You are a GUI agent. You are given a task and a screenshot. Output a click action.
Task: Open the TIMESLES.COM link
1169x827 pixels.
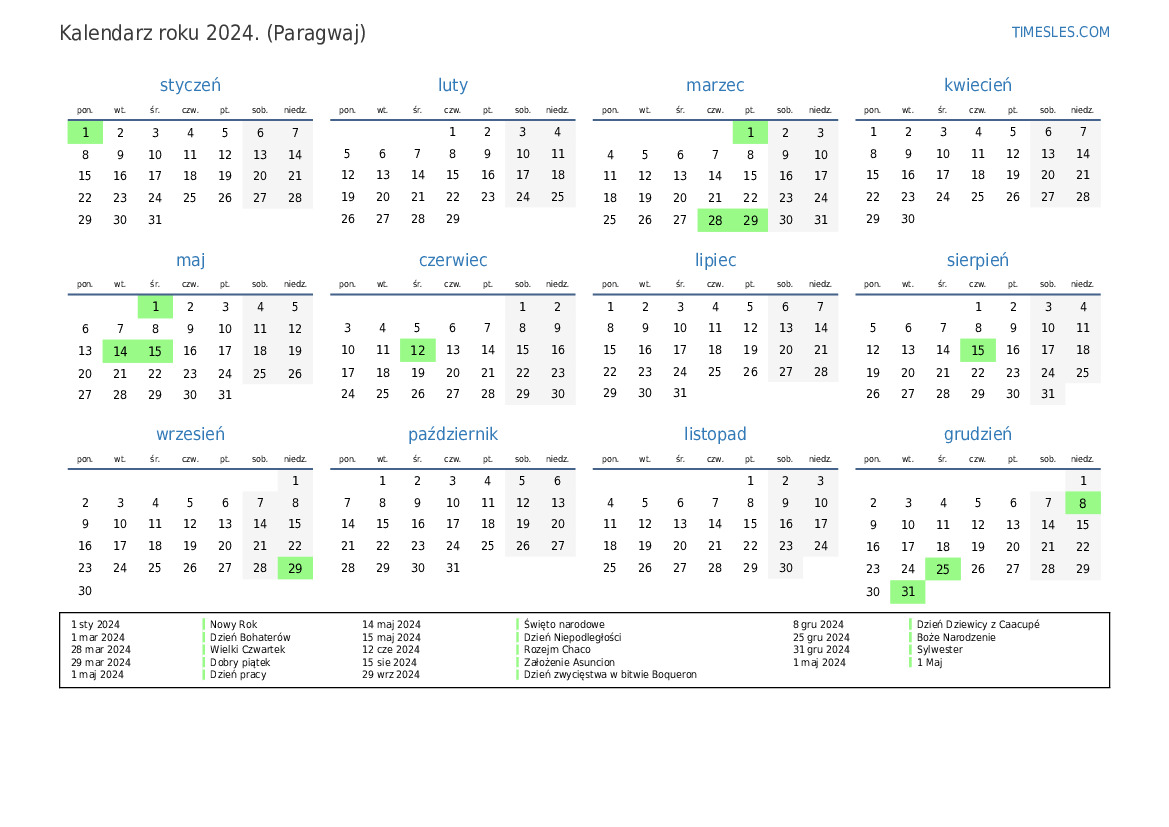[x=1060, y=32]
